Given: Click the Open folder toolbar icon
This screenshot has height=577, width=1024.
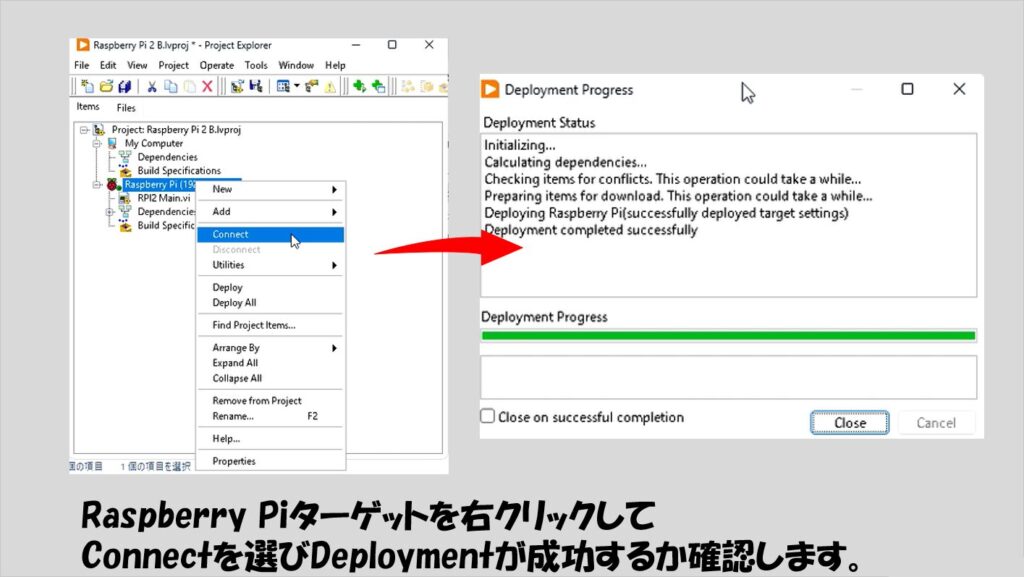Looking at the screenshot, I should (x=106, y=86).
